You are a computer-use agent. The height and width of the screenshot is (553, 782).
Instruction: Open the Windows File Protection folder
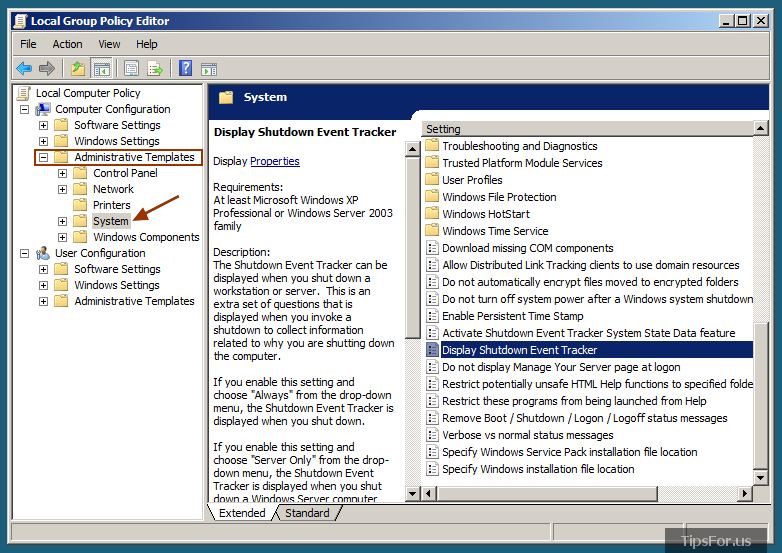(x=499, y=196)
